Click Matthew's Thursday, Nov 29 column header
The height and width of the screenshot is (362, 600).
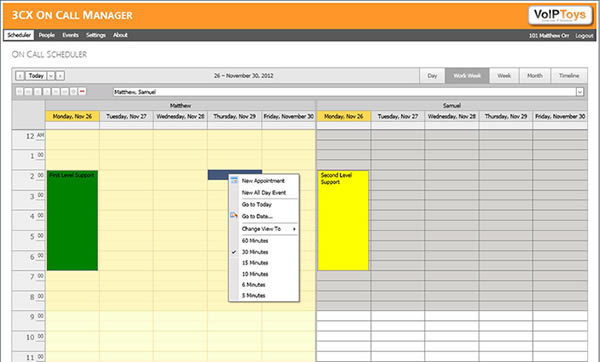[235, 116]
